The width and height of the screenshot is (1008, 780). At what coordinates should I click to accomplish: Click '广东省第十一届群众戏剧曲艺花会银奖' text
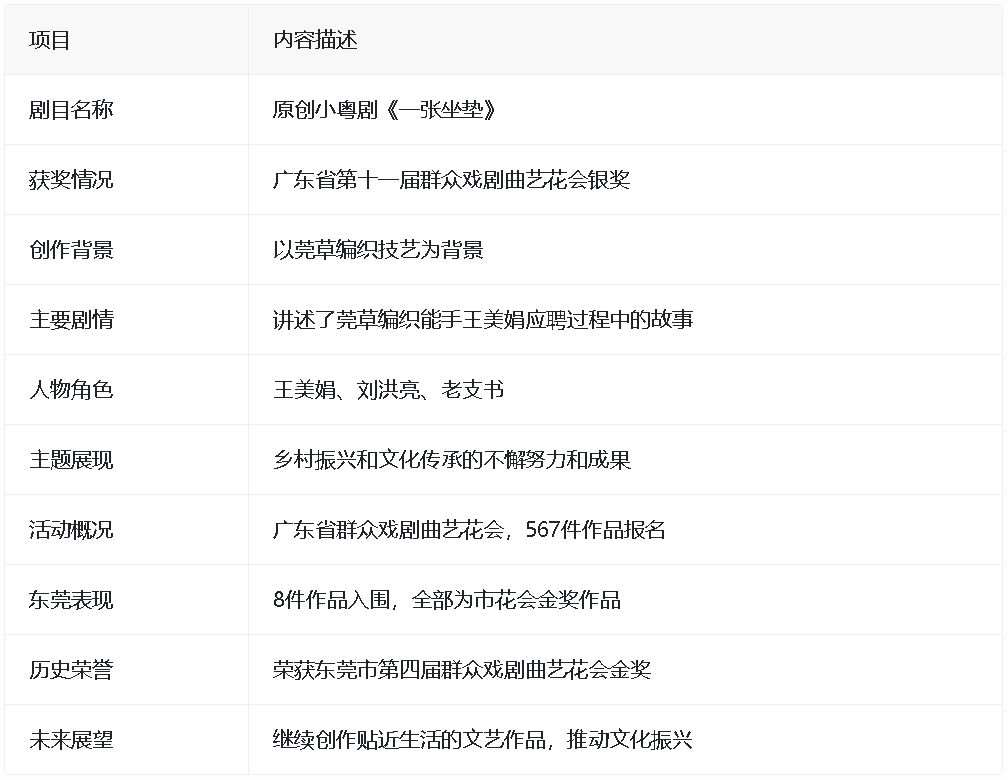451,180
